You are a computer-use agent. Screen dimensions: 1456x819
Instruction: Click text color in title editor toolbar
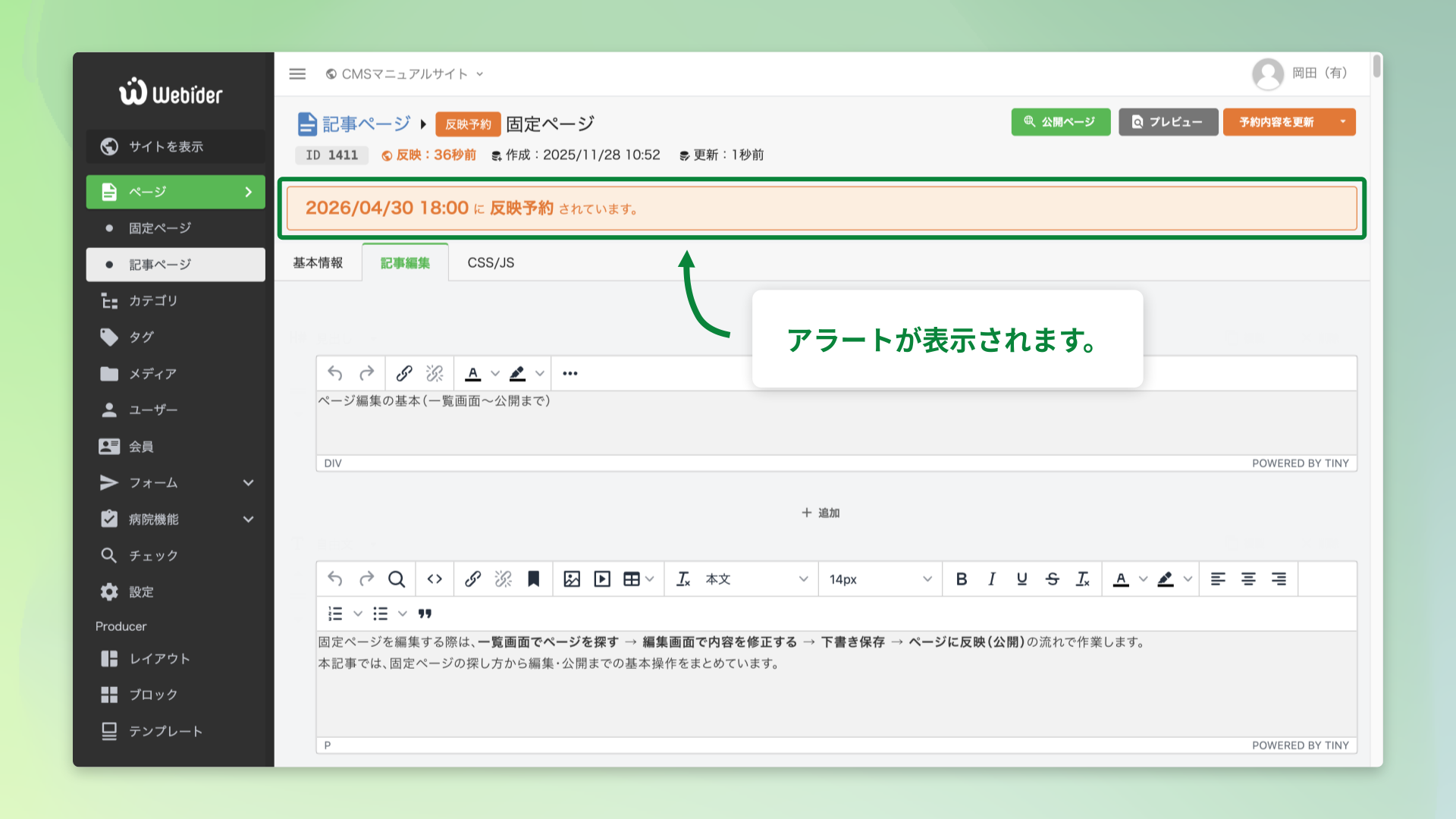click(x=473, y=373)
